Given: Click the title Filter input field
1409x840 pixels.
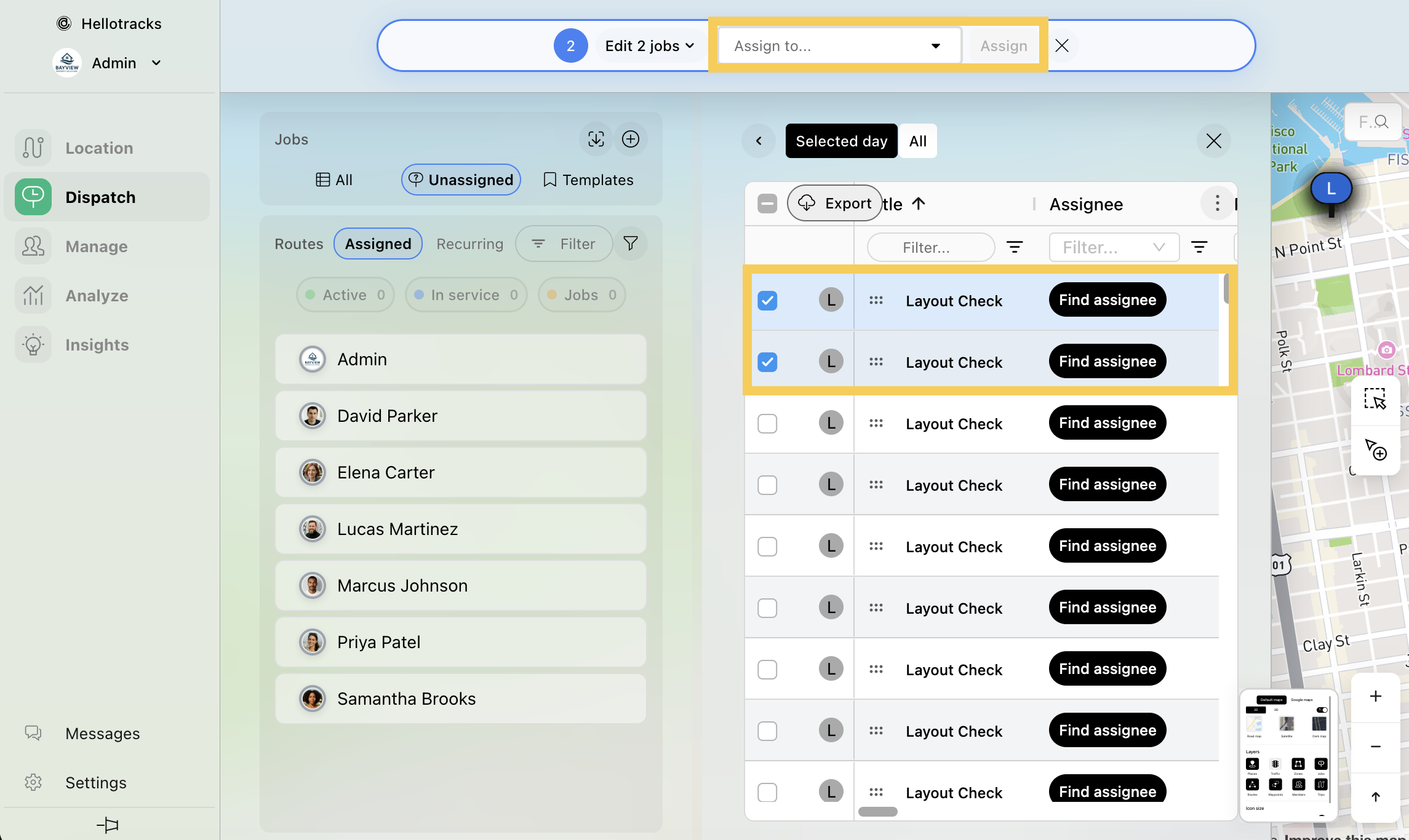Looking at the screenshot, I should point(930,247).
